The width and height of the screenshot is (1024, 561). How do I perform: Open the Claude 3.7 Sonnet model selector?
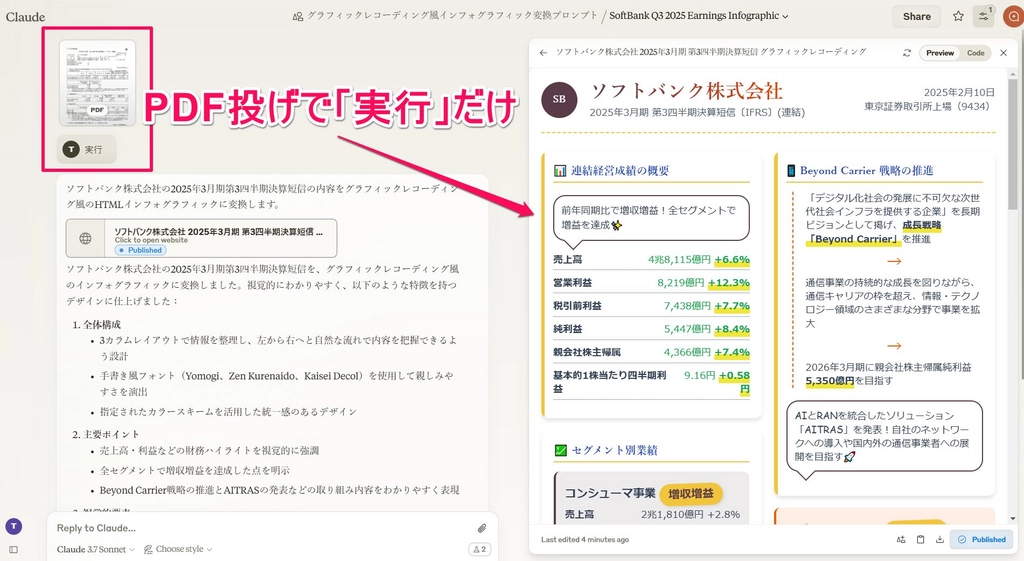(95, 549)
